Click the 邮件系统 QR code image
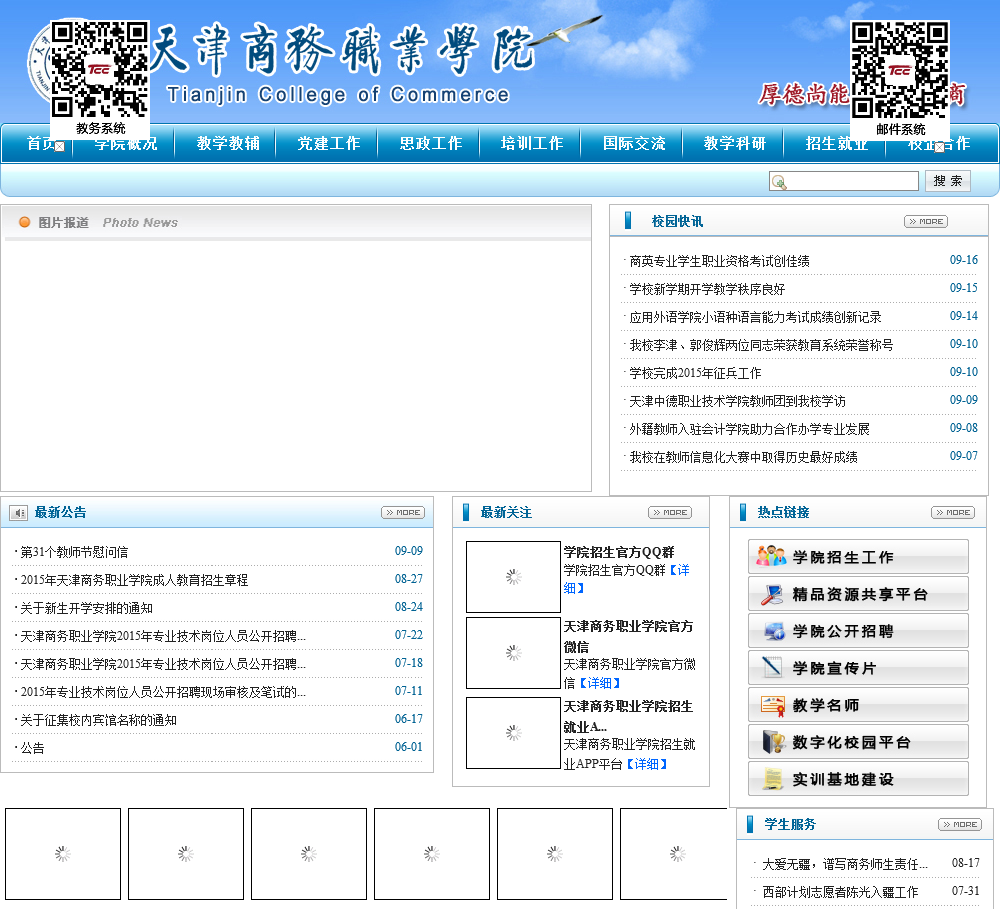The width and height of the screenshot is (1000, 909). coord(900,70)
